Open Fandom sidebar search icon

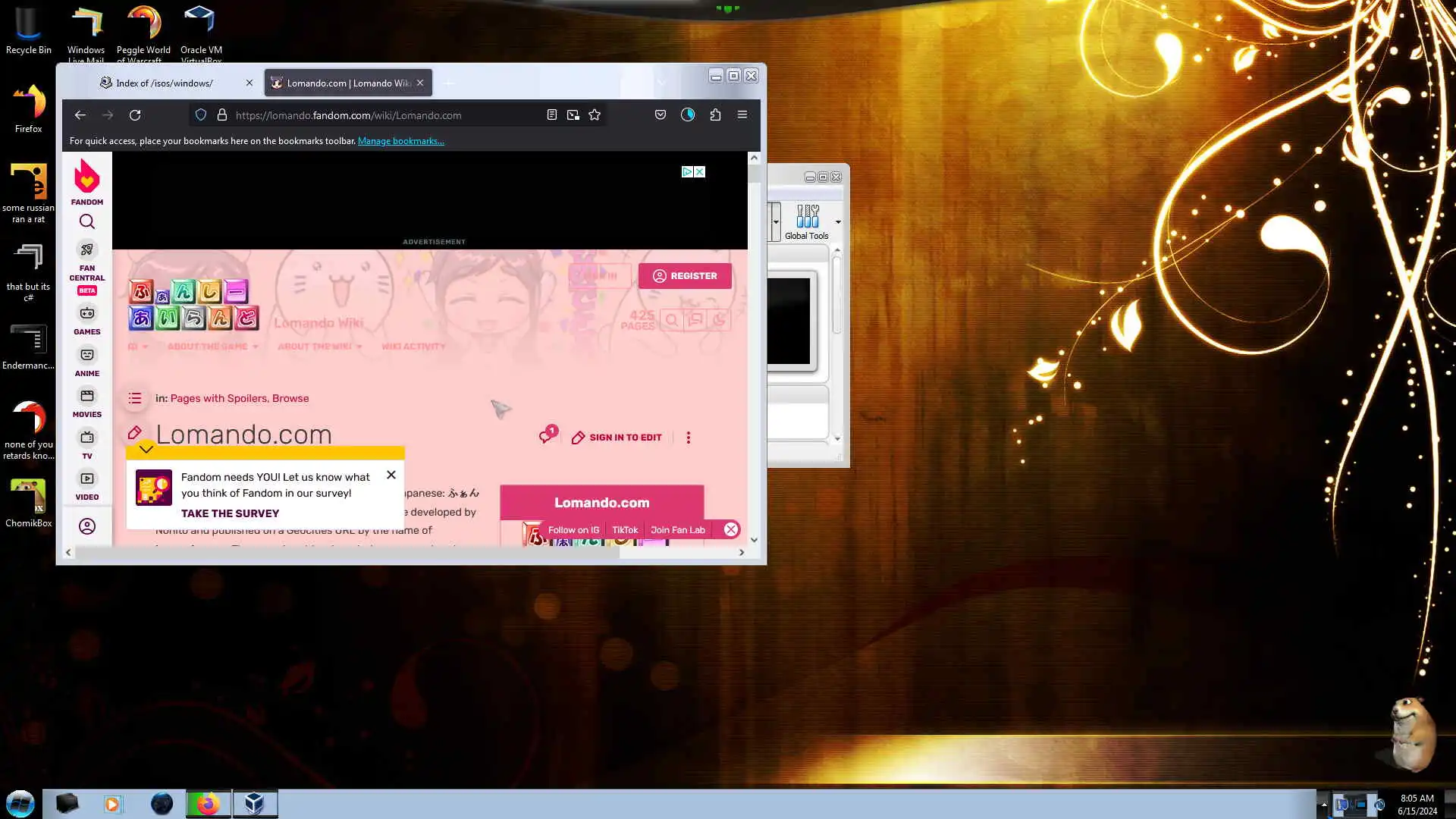pyautogui.click(x=87, y=221)
